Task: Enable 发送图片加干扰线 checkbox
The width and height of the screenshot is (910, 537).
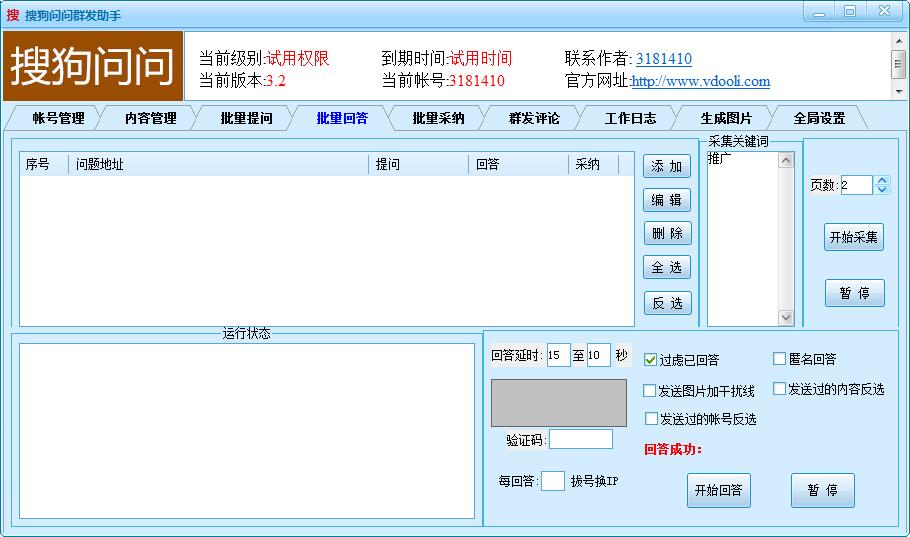Action: pyautogui.click(x=651, y=391)
